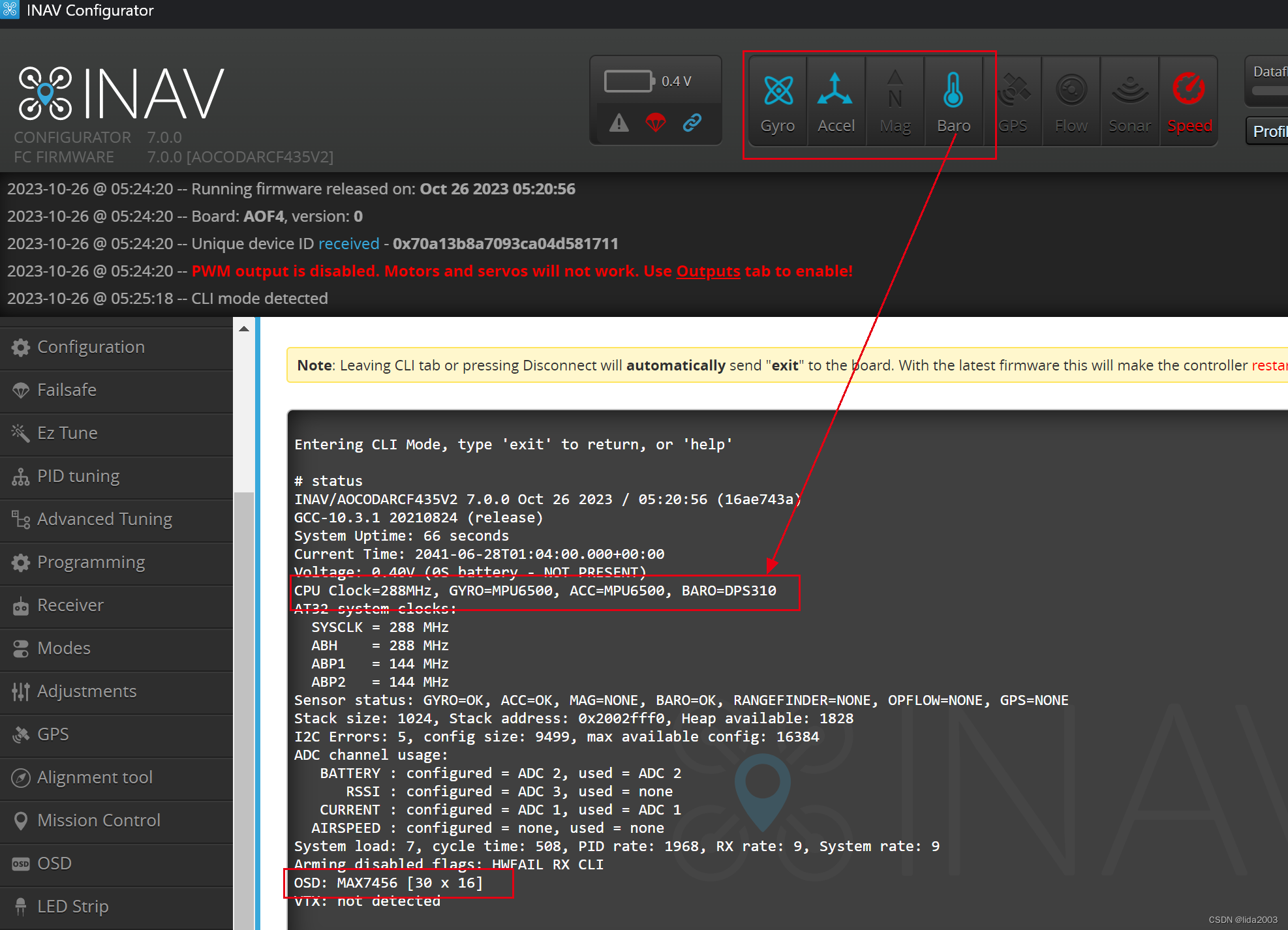Click the Advanced Tuning icon in sidebar

point(21,519)
